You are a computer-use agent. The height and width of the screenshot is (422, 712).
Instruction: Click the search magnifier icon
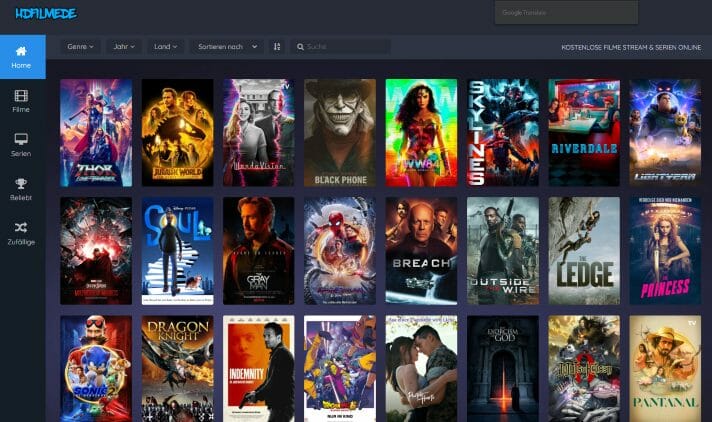click(x=300, y=47)
